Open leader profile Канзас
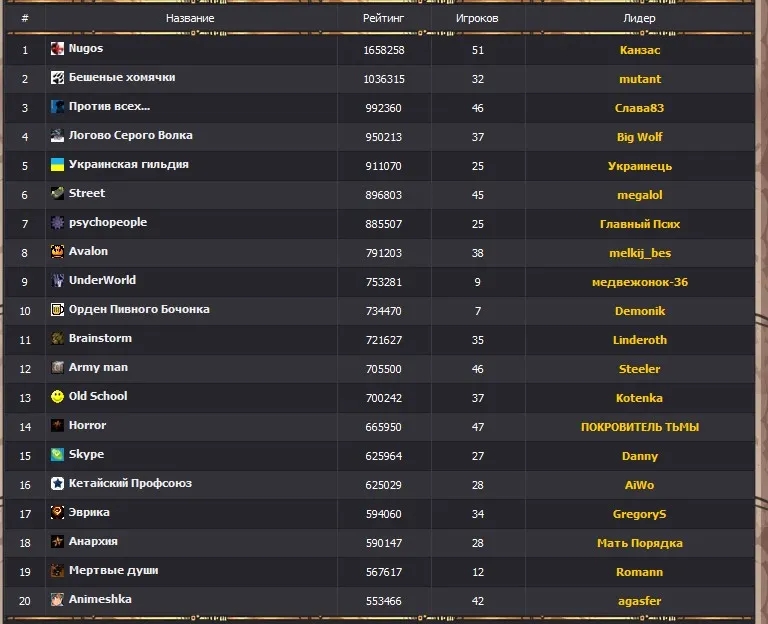The width and height of the screenshot is (768, 624). 640,50
